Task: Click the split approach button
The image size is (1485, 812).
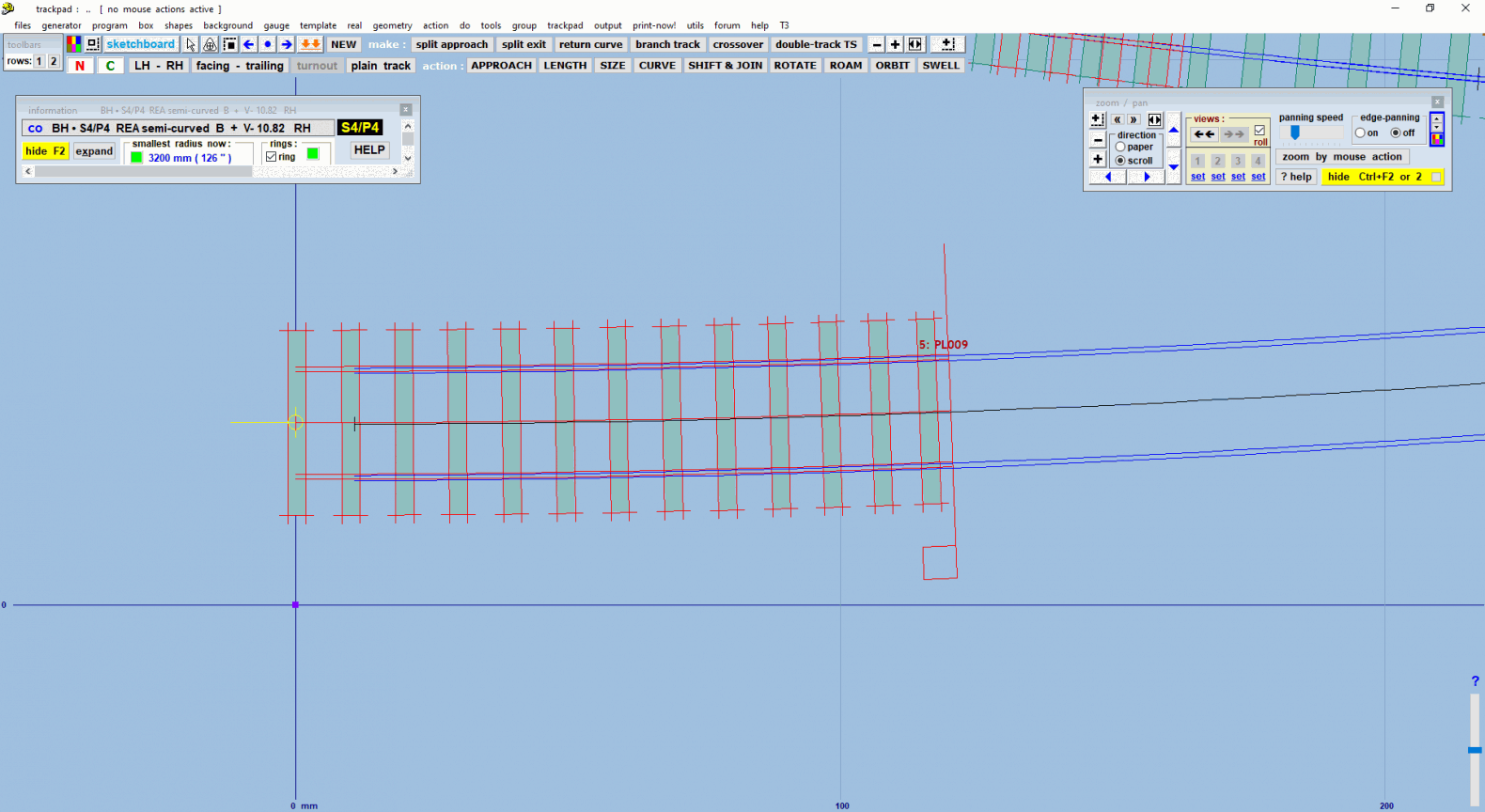Action: point(452,44)
